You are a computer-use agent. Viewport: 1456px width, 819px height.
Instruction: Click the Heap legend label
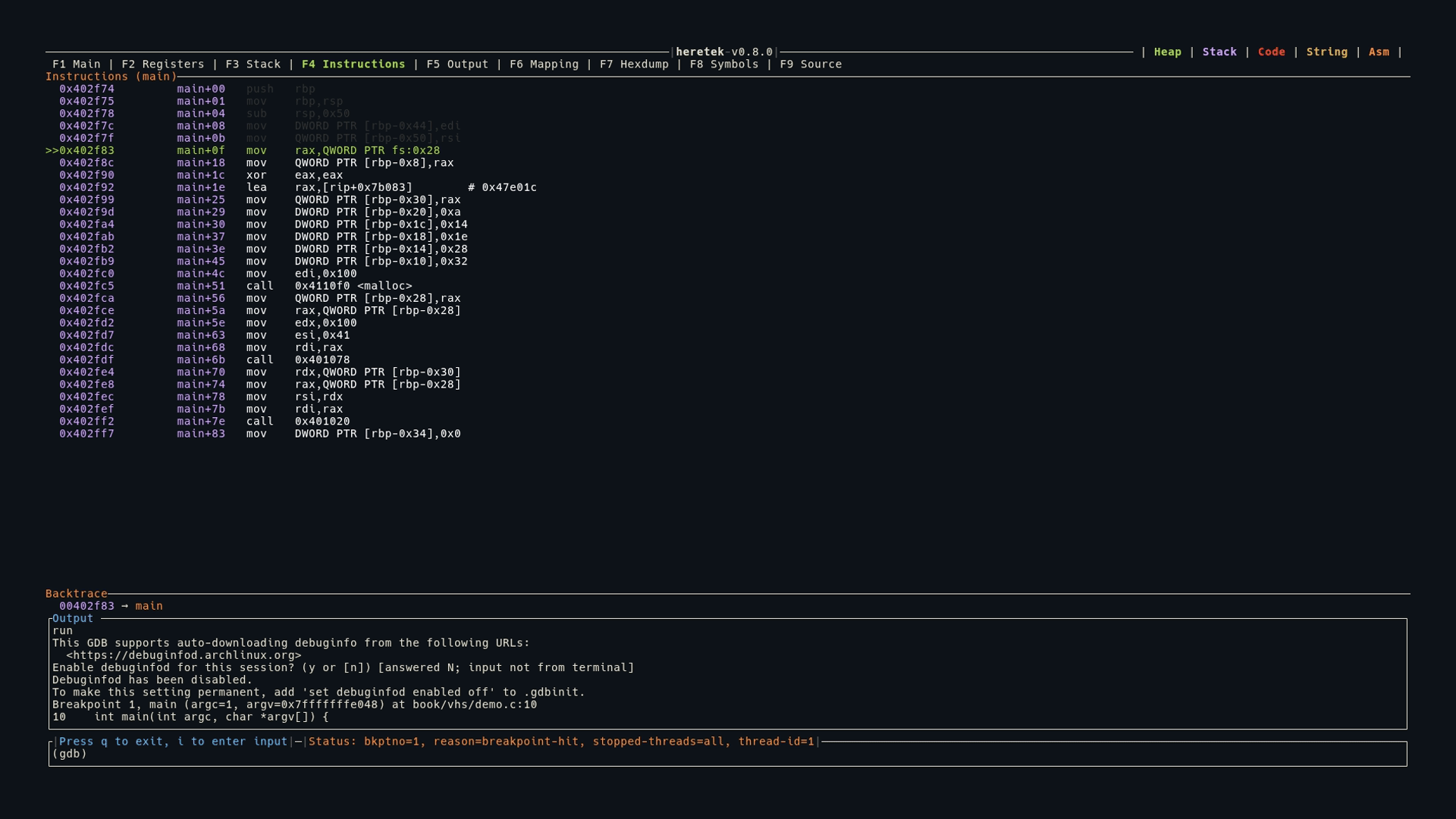click(x=1168, y=52)
